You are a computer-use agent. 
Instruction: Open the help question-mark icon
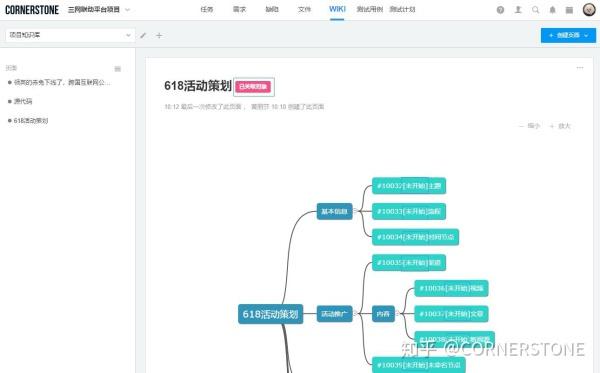[500, 10]
